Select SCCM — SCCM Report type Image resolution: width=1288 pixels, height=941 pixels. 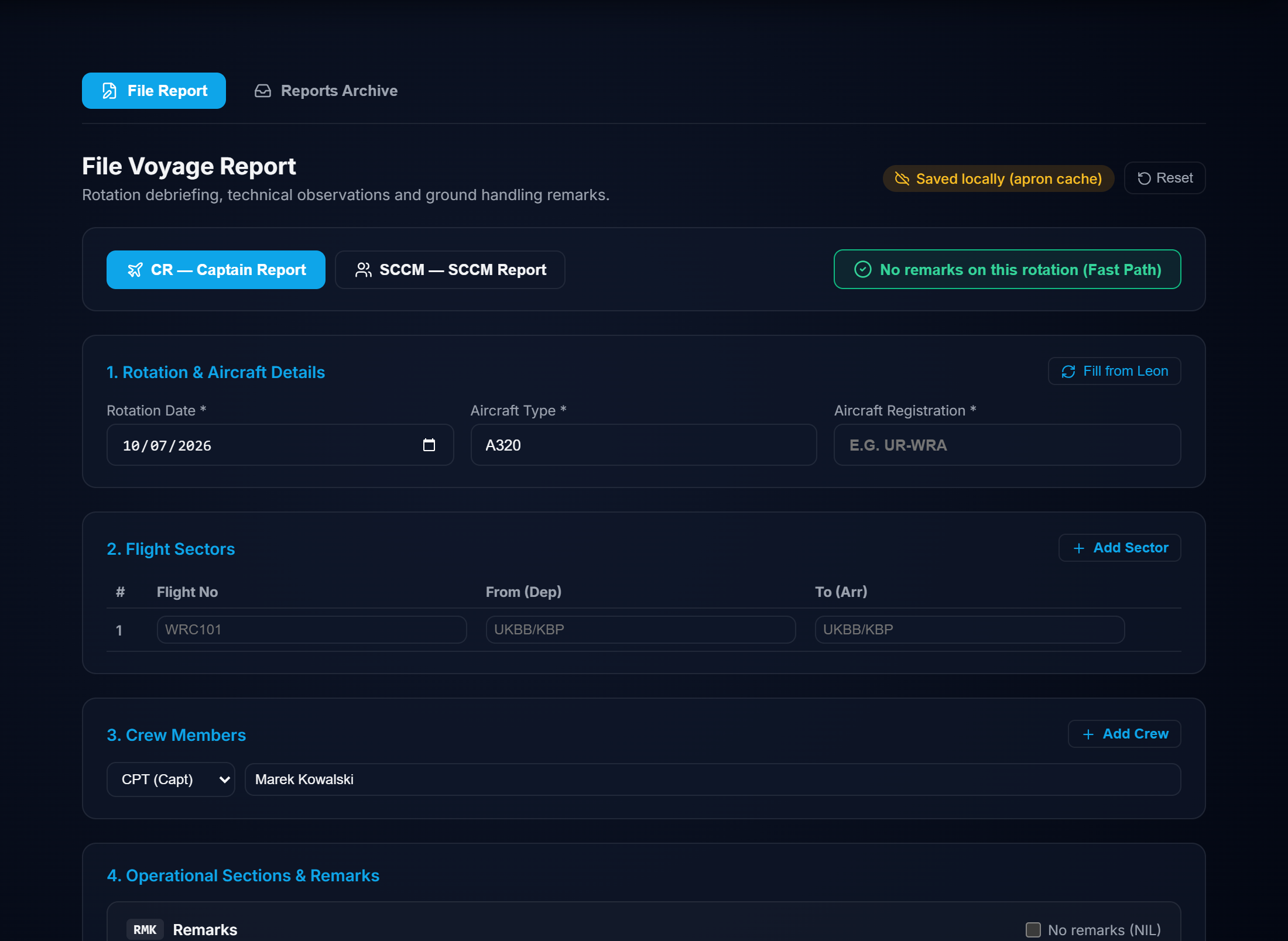coord(450,270)
